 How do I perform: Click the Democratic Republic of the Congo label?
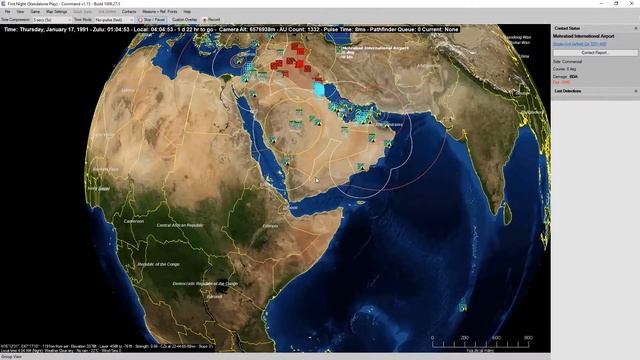click(205, 283)
